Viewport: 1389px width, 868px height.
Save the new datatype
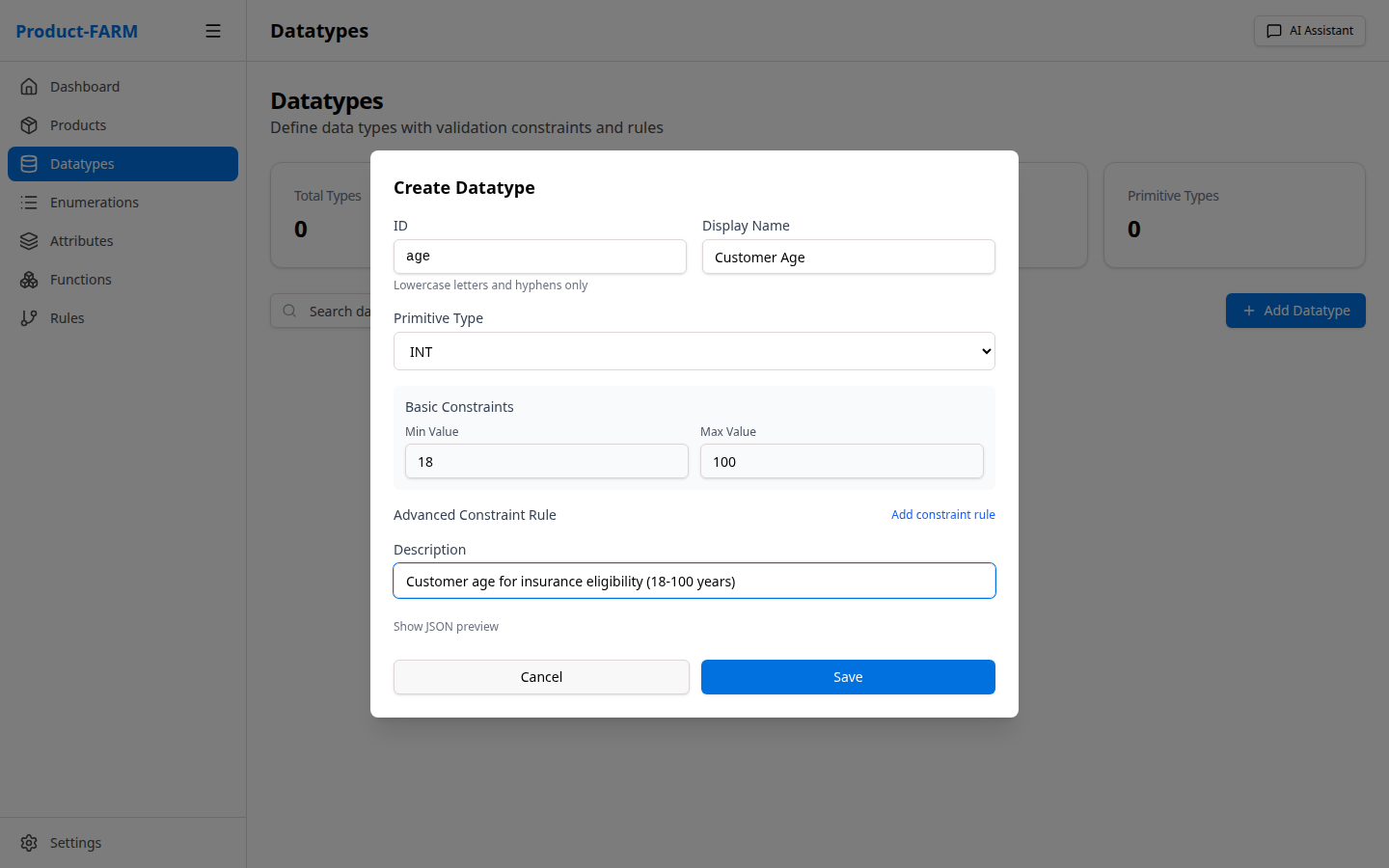(847, 677)
